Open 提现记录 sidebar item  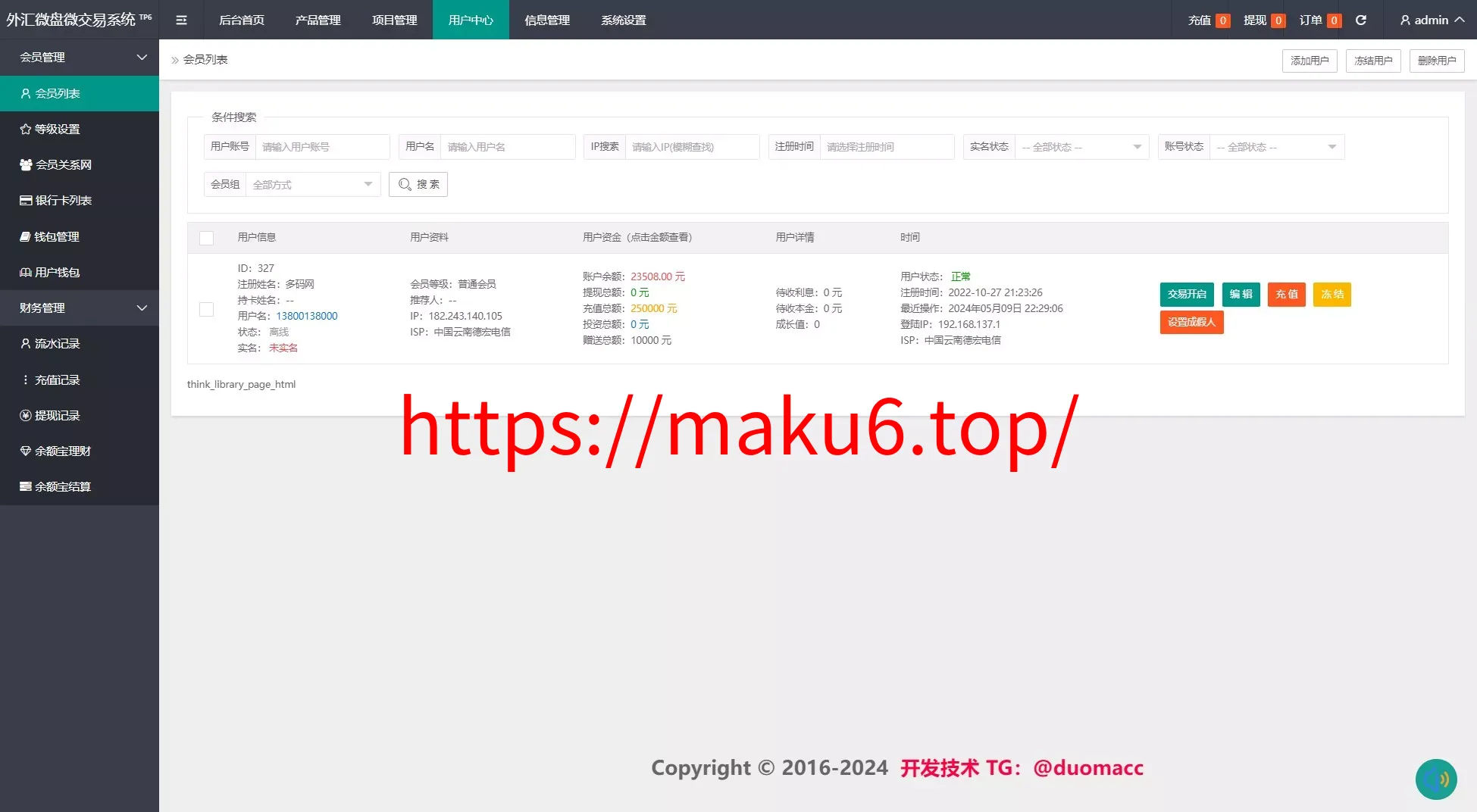pyautogui.click(x=80, y=415)
